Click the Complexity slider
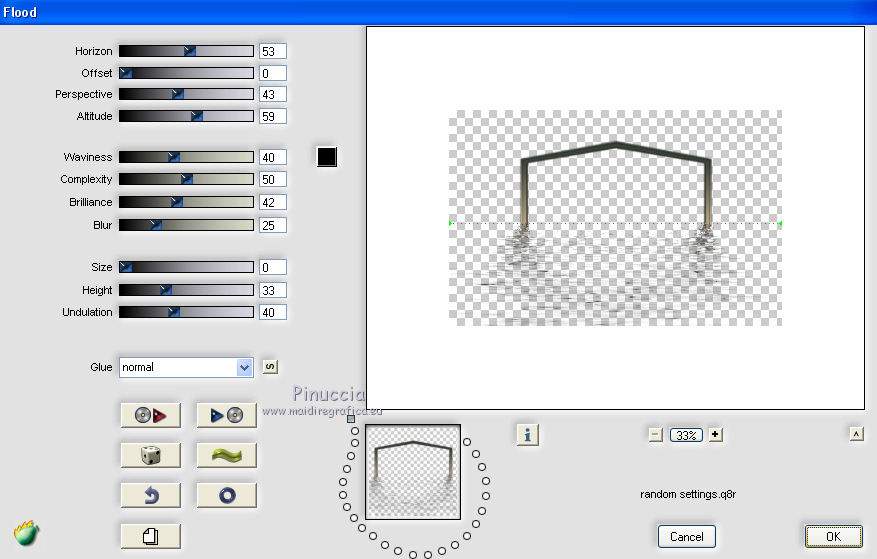The image size is (877, 559). coord(186,179)
